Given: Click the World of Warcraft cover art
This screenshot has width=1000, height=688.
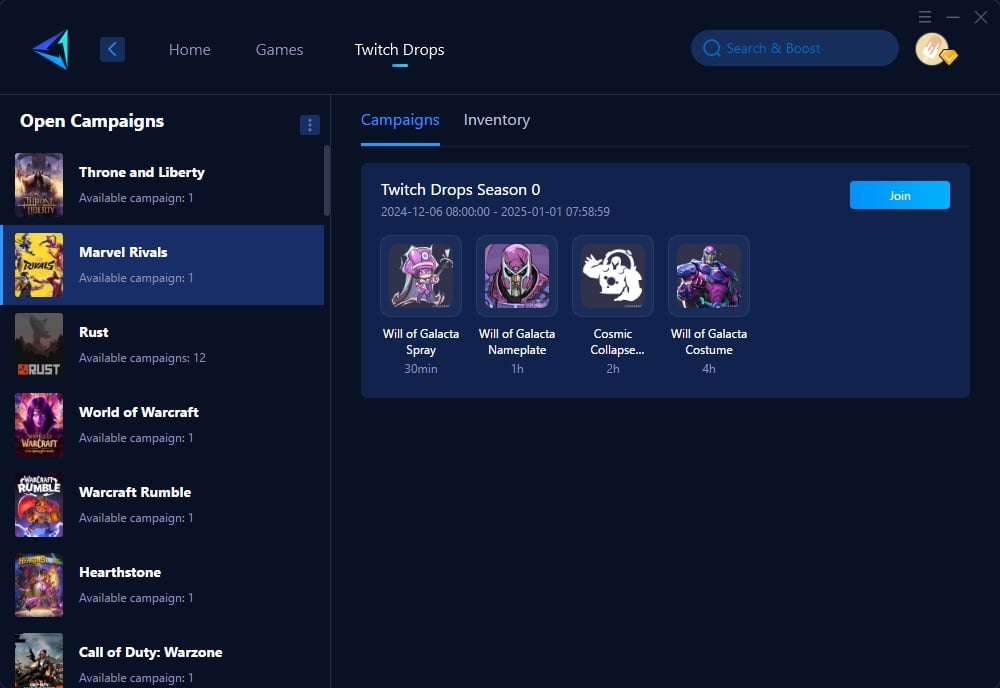Looking at the screenshot, I should pos(39,425).
